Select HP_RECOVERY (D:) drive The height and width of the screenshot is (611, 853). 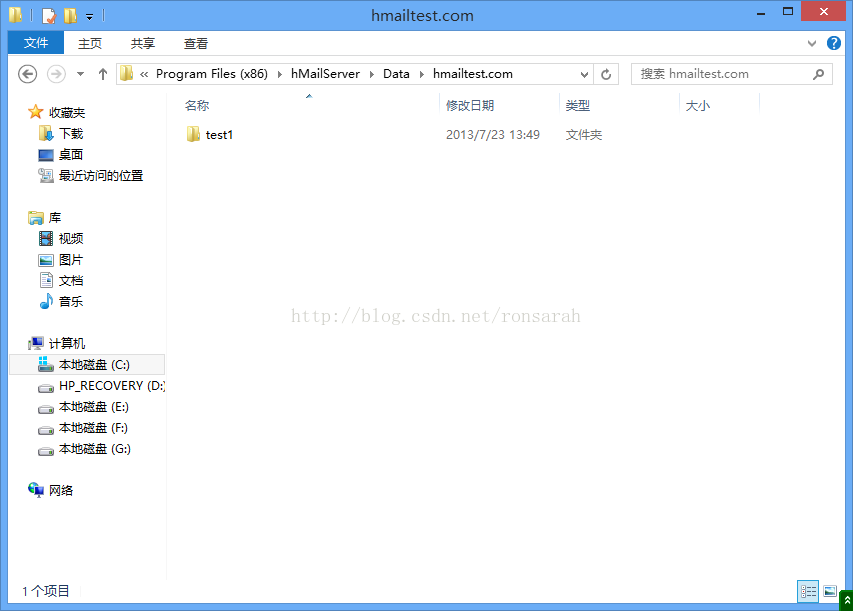112,386
